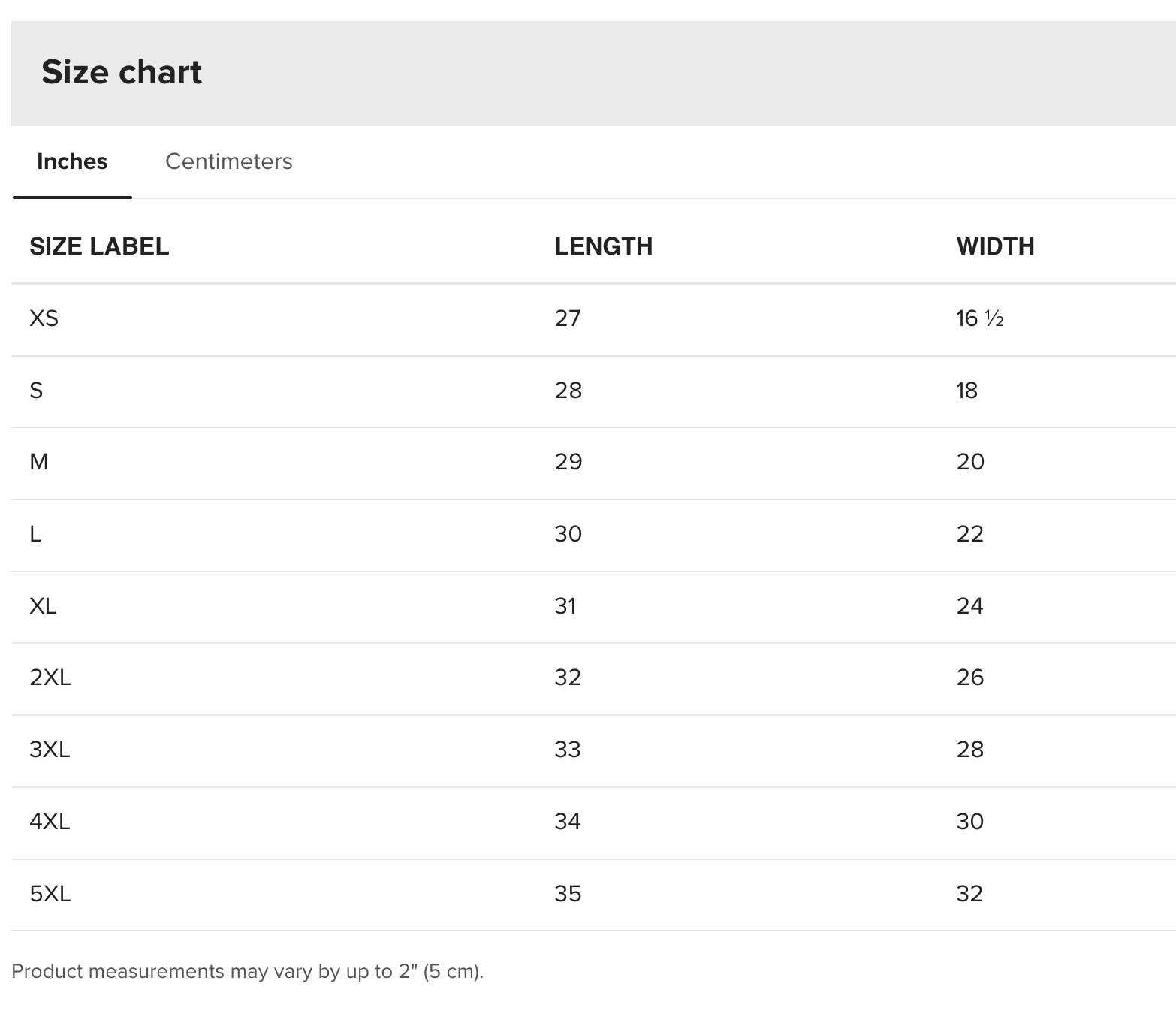Click the WIDTH column header

point(995,246)
